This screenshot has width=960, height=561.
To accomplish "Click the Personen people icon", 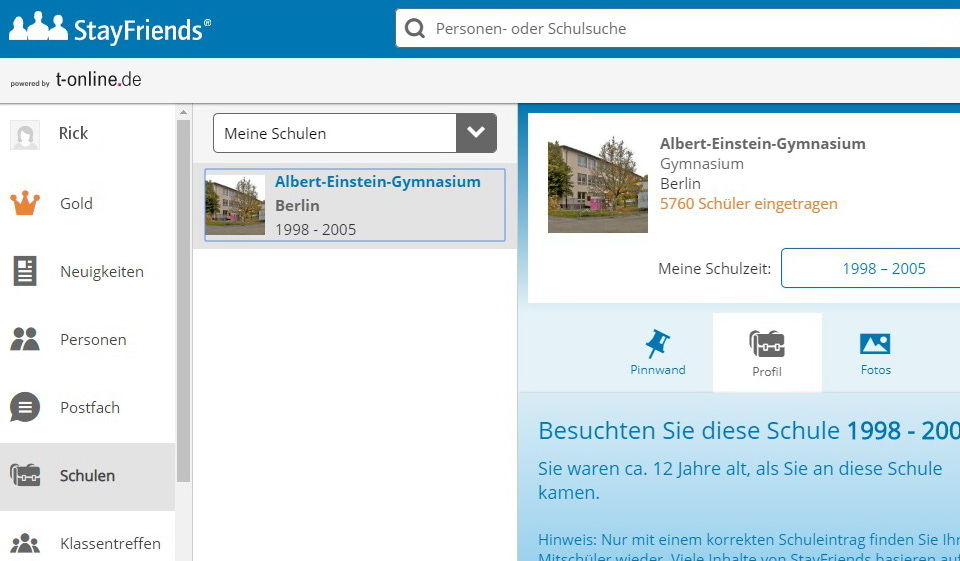I will pyautogui.click(x=25, y=339).
